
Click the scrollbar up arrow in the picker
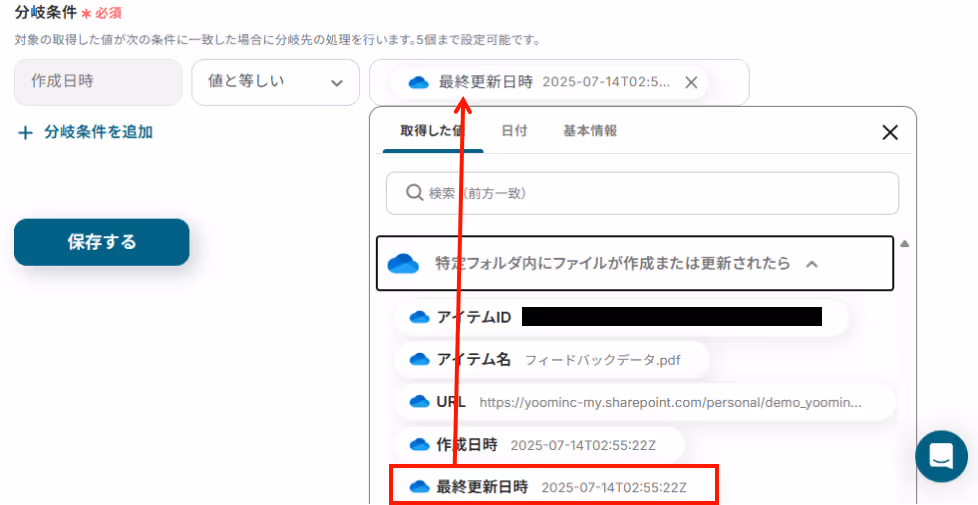[x=904, y=243]
